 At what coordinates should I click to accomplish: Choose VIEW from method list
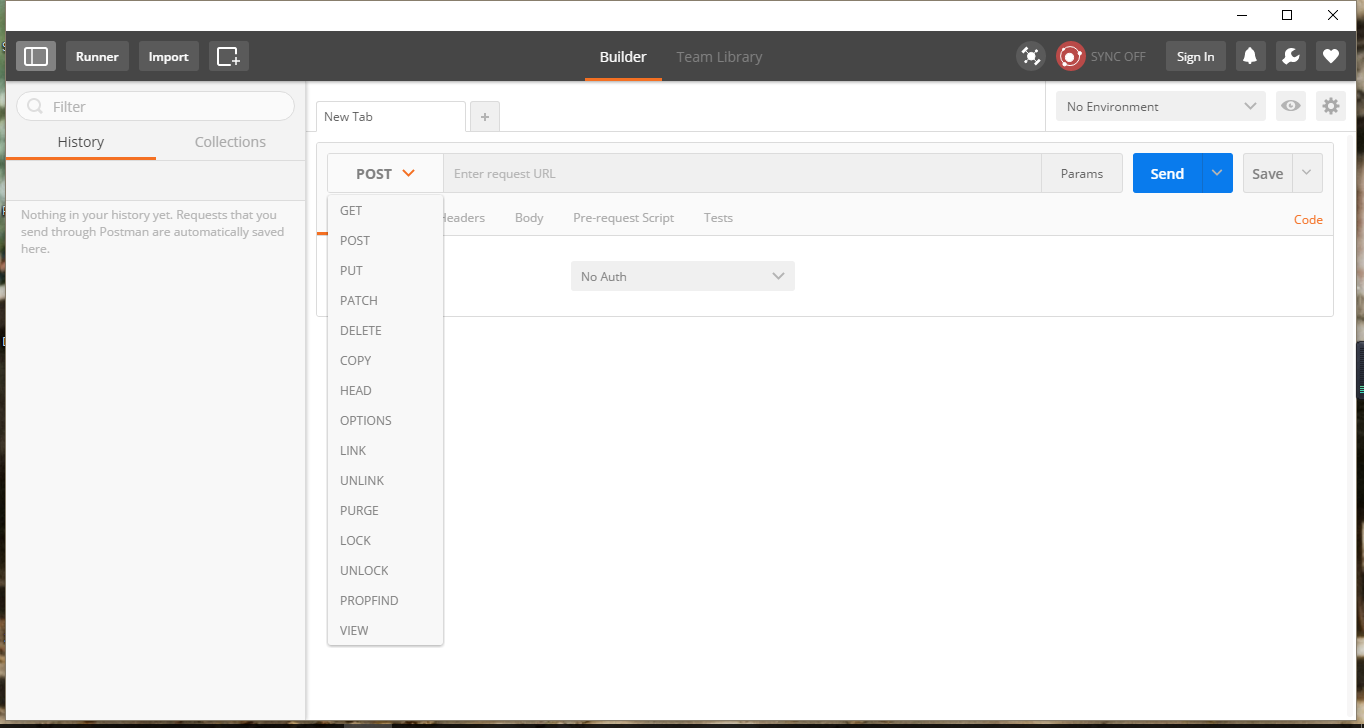coord(385,631)
